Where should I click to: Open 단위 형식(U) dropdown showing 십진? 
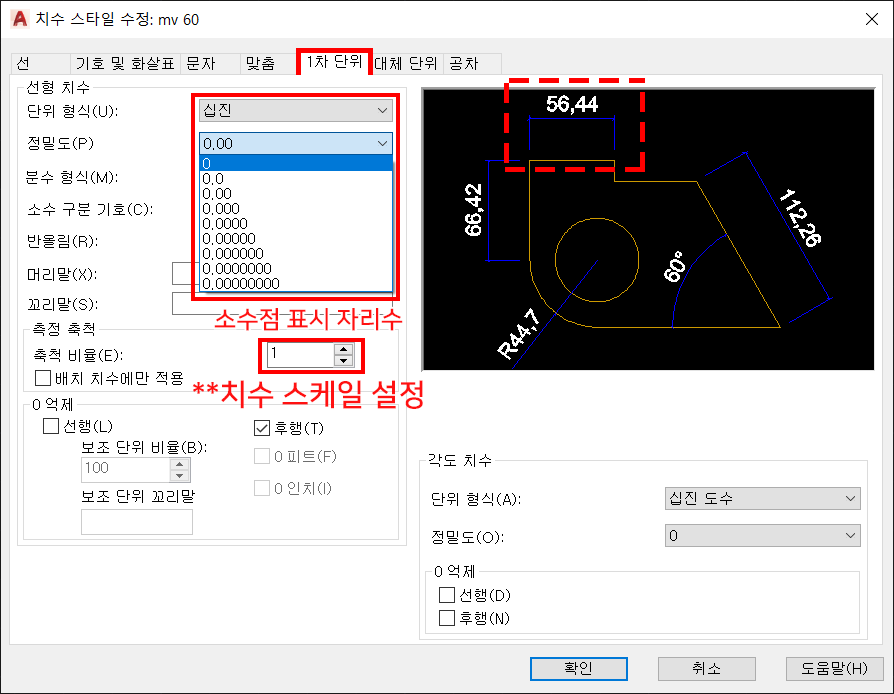296,110
